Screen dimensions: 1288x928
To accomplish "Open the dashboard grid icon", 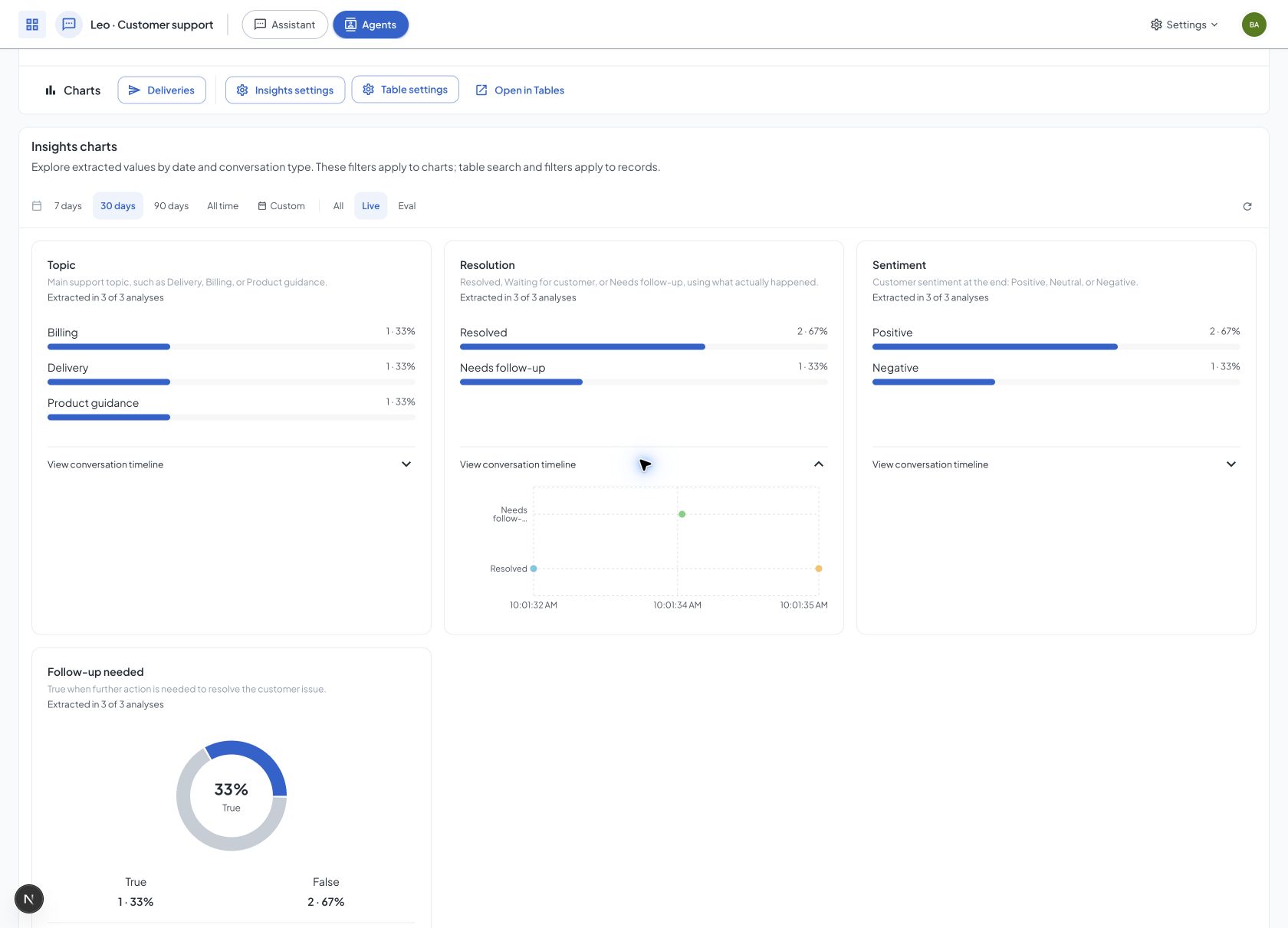I will click(x=32, y=25).
